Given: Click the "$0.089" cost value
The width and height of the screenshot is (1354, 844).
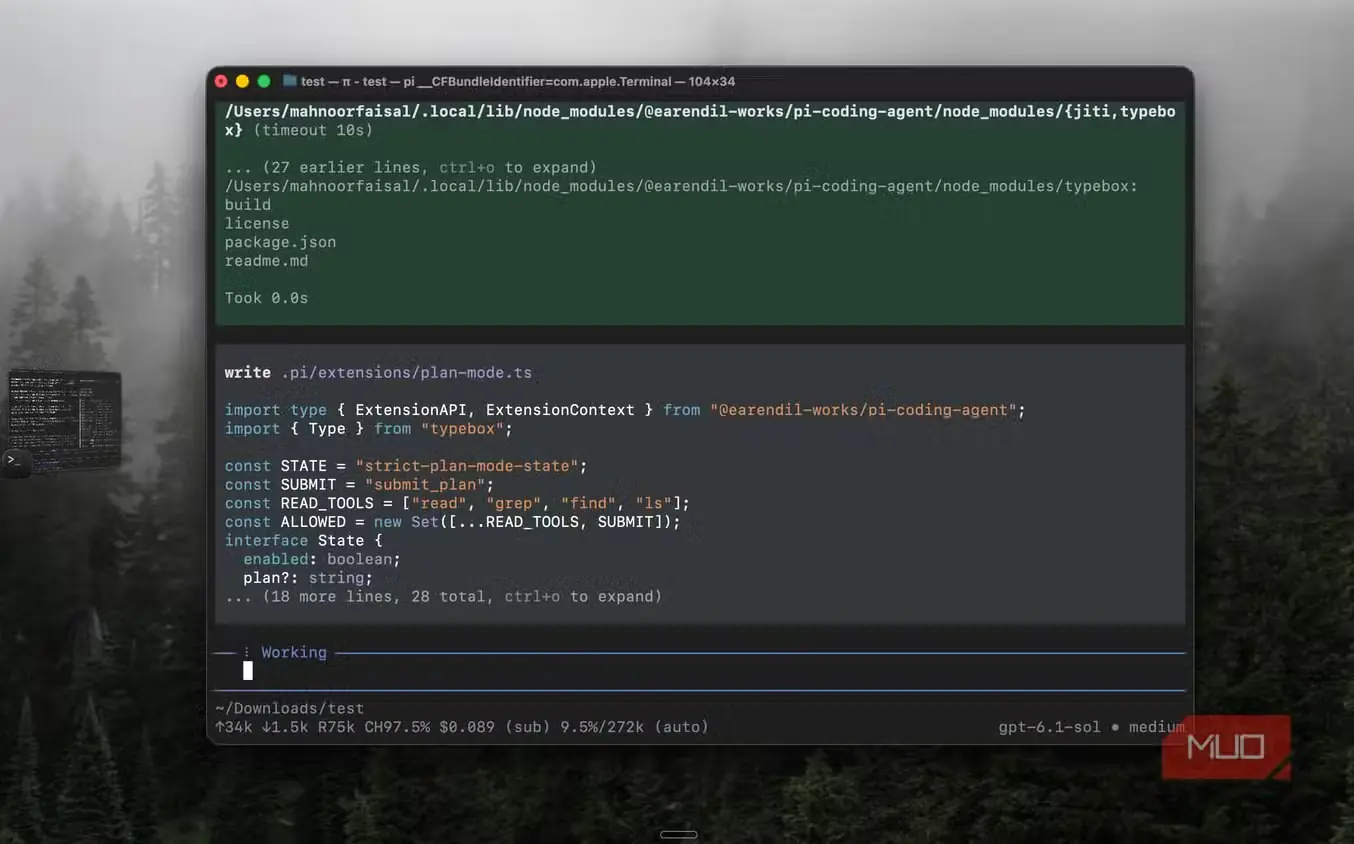Looking at the screenshot, I should coord(467,727).
